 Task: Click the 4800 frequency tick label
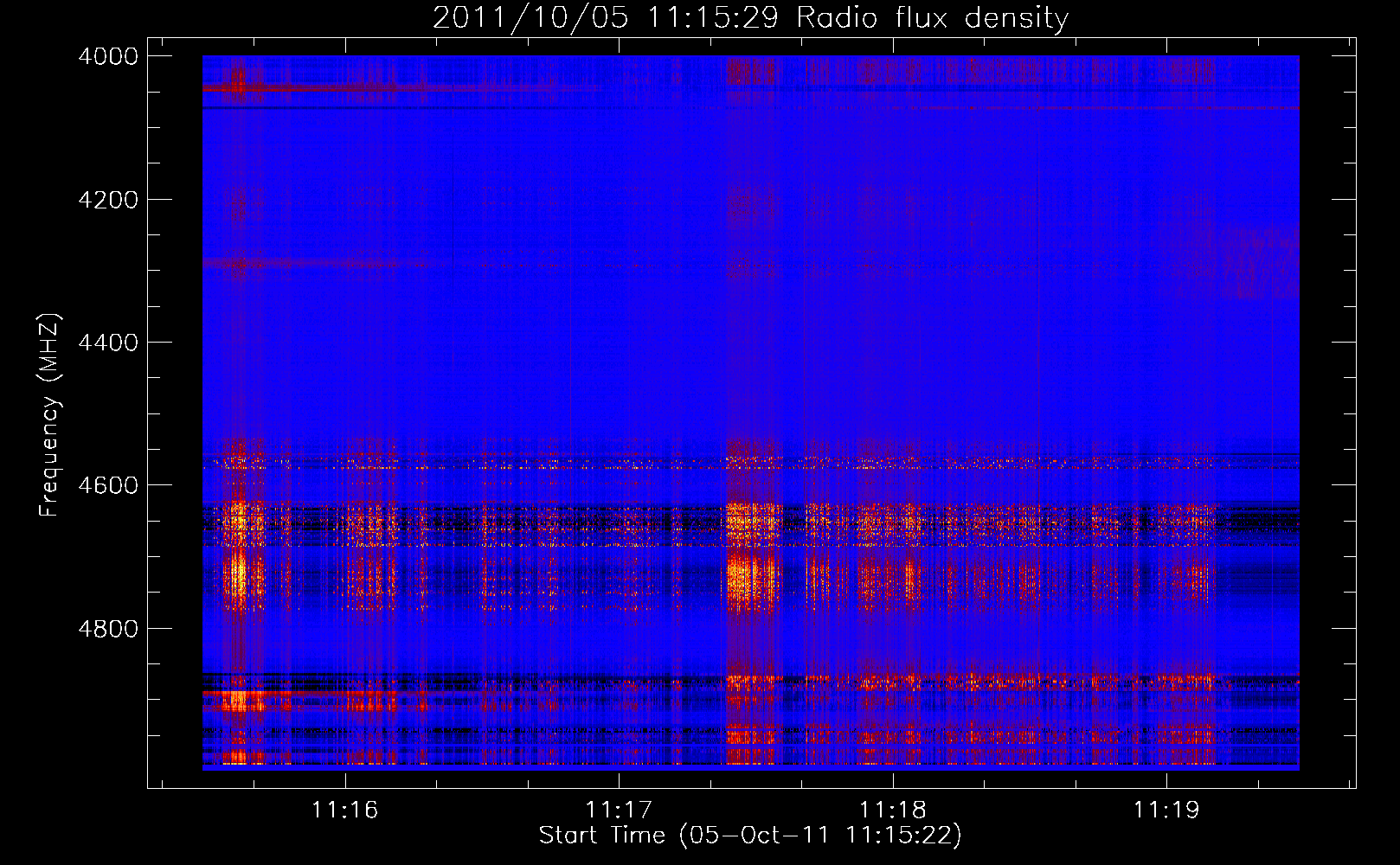tap(108, 629)
